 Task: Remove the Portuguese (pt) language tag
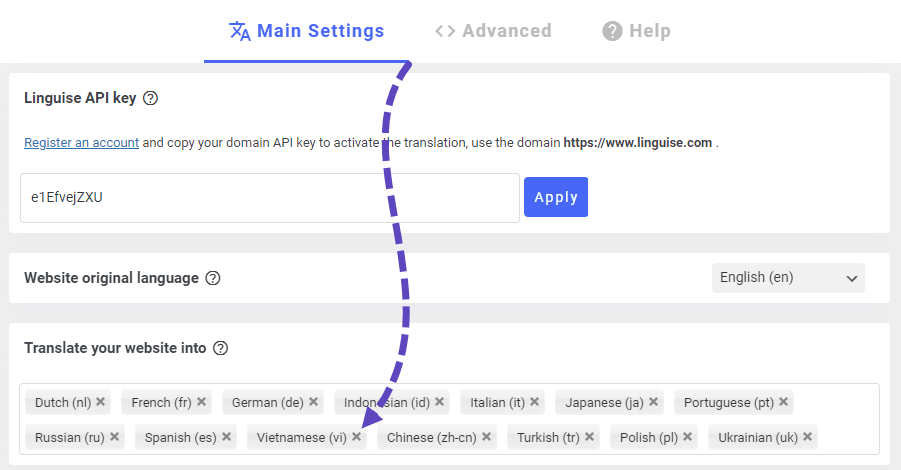coord(783,402)
